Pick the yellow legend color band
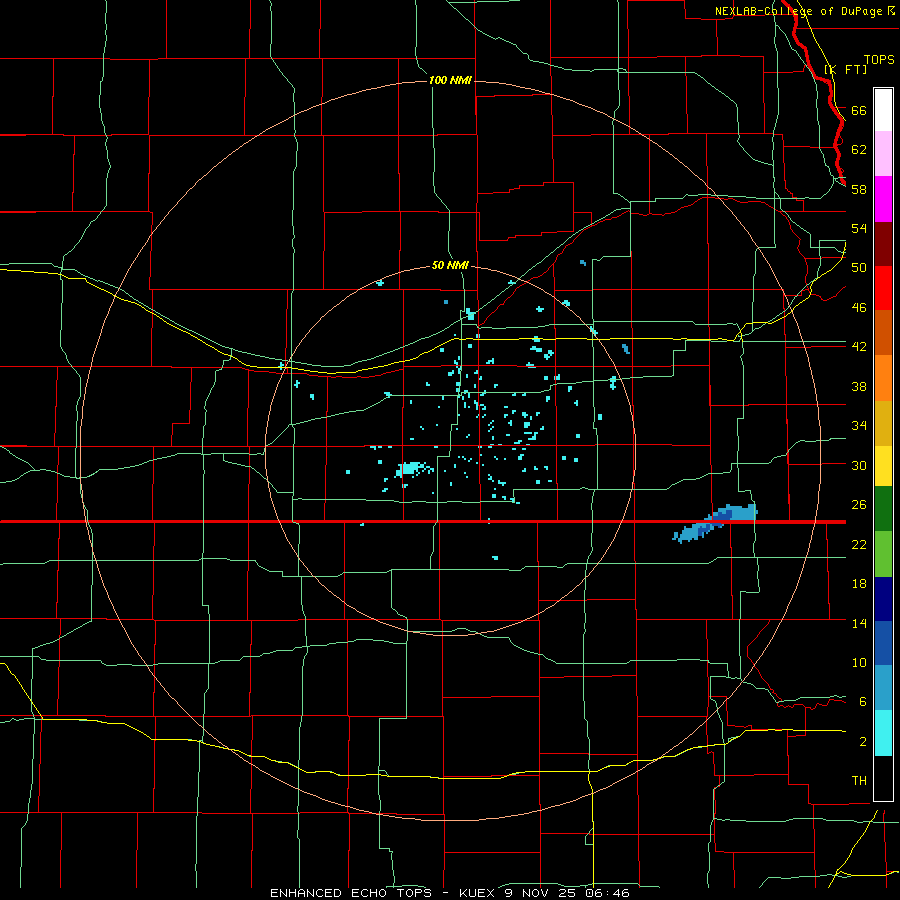900x900 pixels. click(x=883, y=465)
